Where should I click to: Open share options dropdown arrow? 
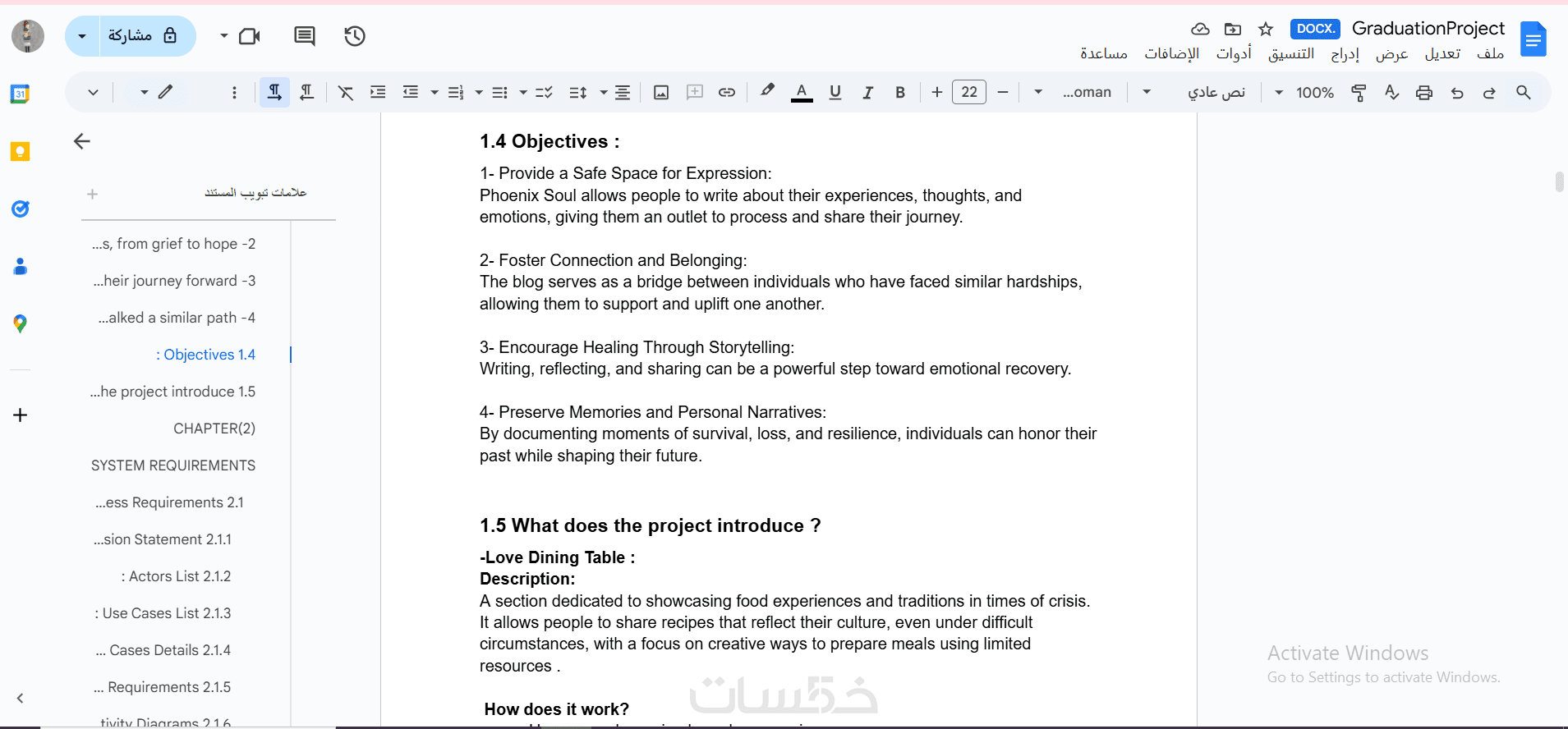tap(82, 36)
